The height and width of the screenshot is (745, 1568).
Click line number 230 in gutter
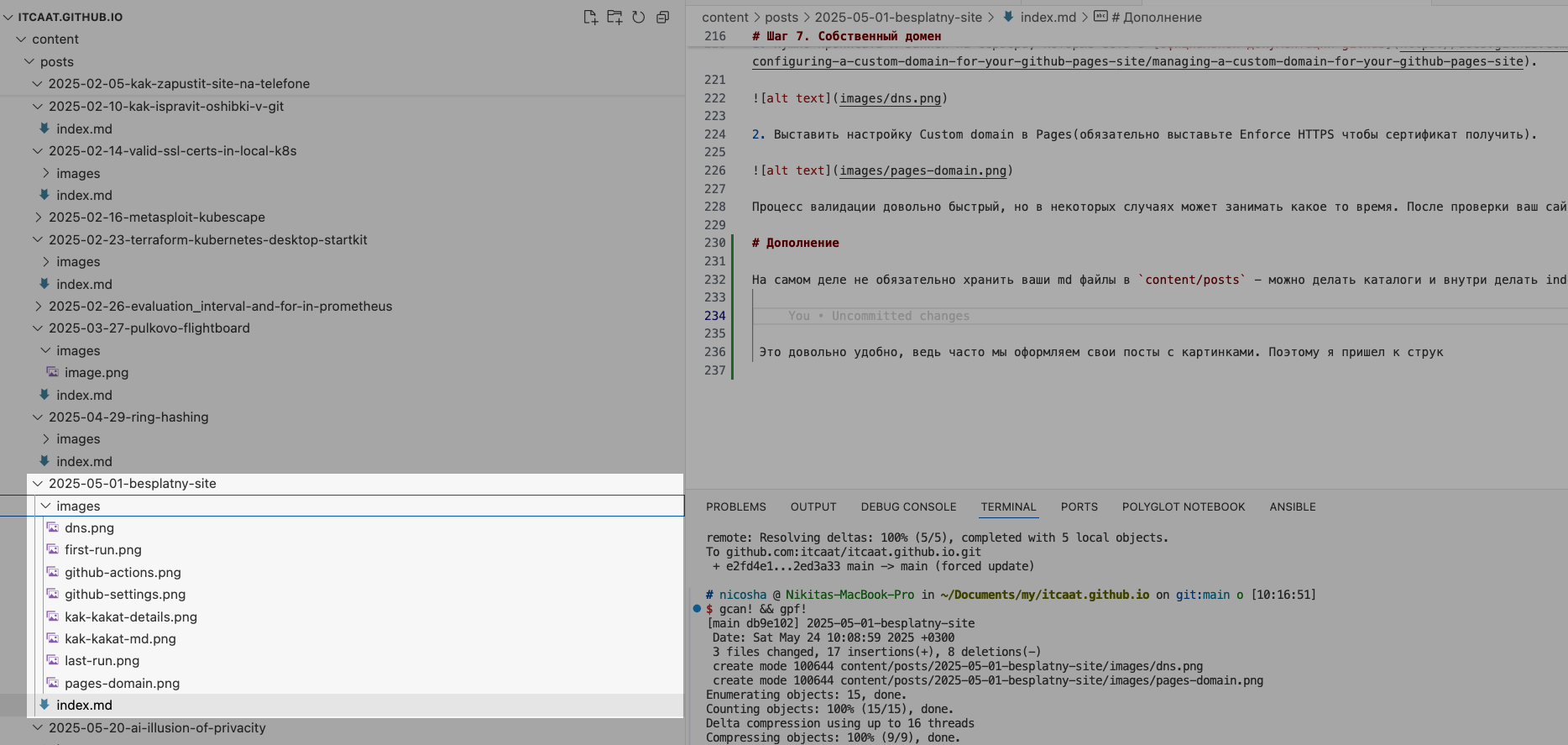coord(715,243)
